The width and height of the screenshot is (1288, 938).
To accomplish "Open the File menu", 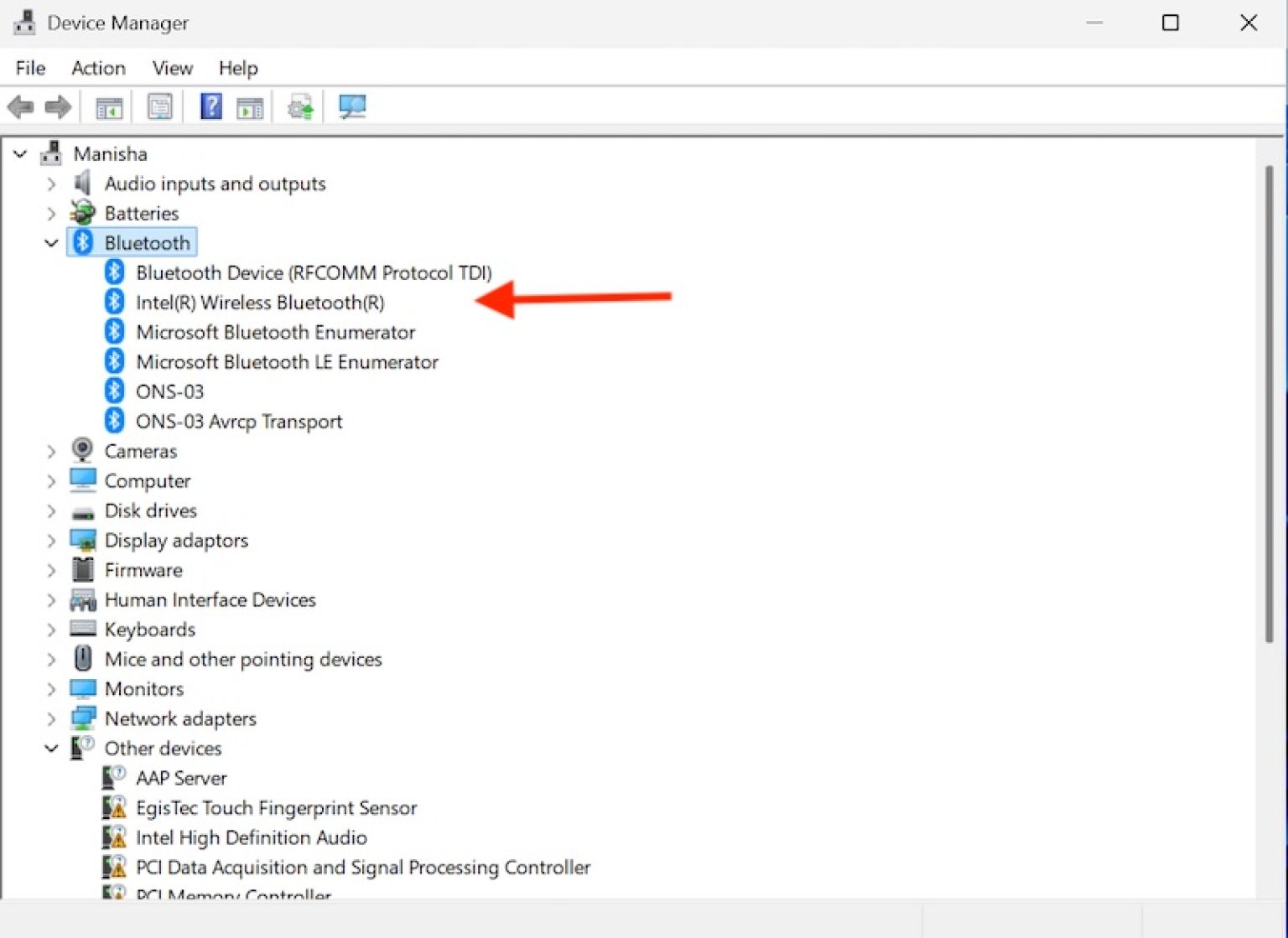I will pos(29,68).
